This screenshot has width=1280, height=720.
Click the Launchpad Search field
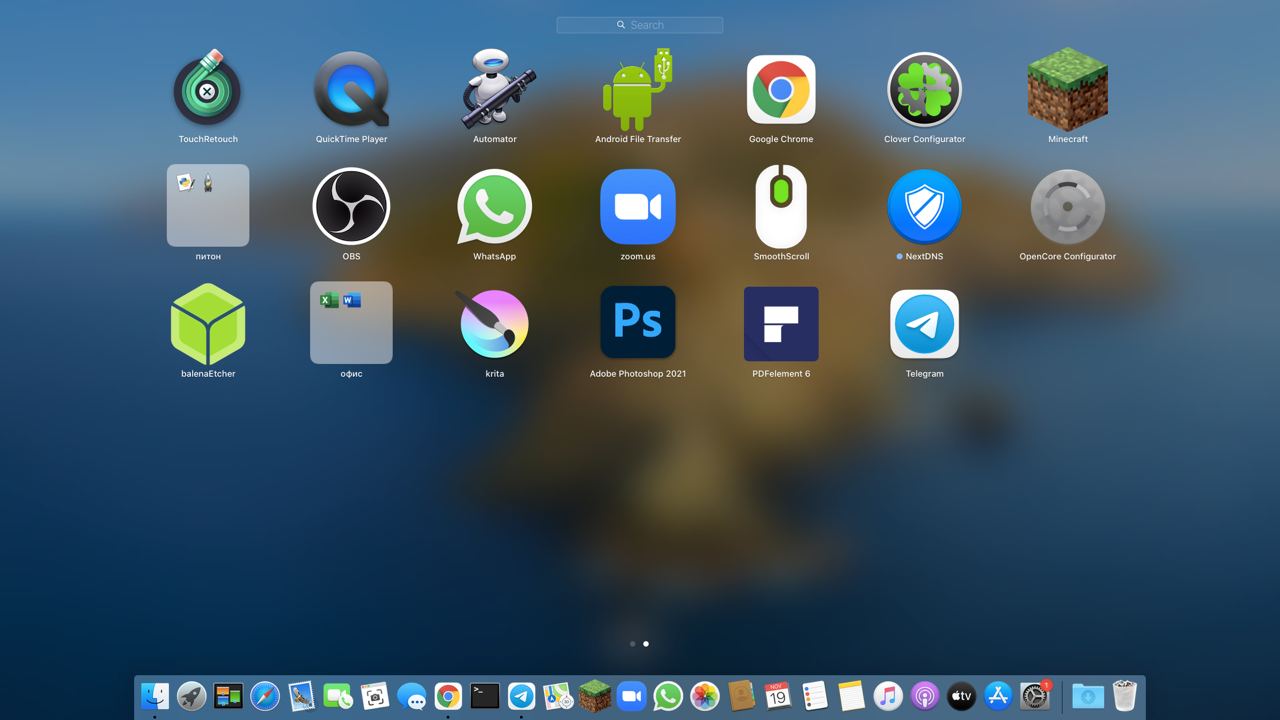tap(640, 25)
